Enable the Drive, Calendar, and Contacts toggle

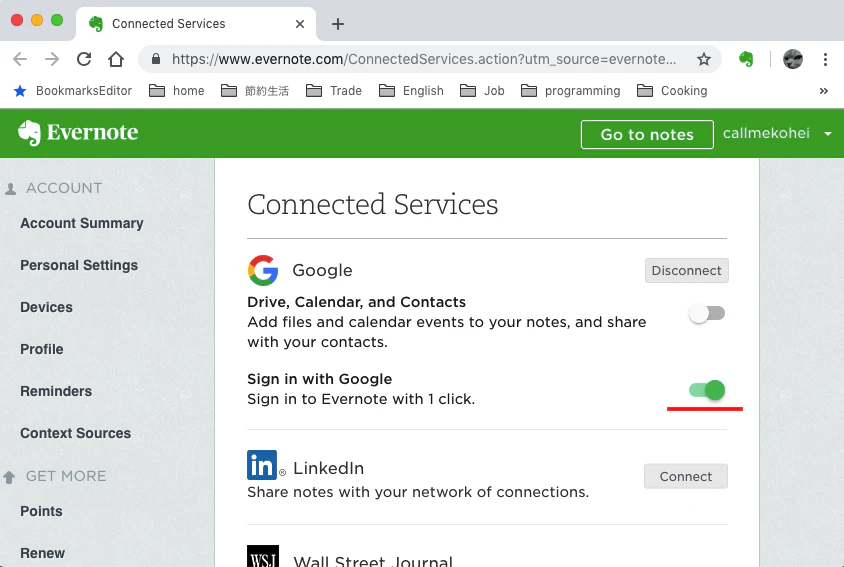[707, 313]
